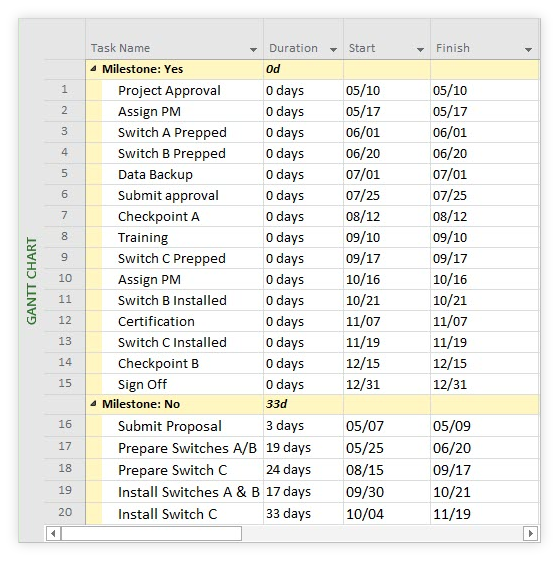Select the Switch C Installed task
The height and width of the screenshot is (561, 559).
(x=172, y=343)
